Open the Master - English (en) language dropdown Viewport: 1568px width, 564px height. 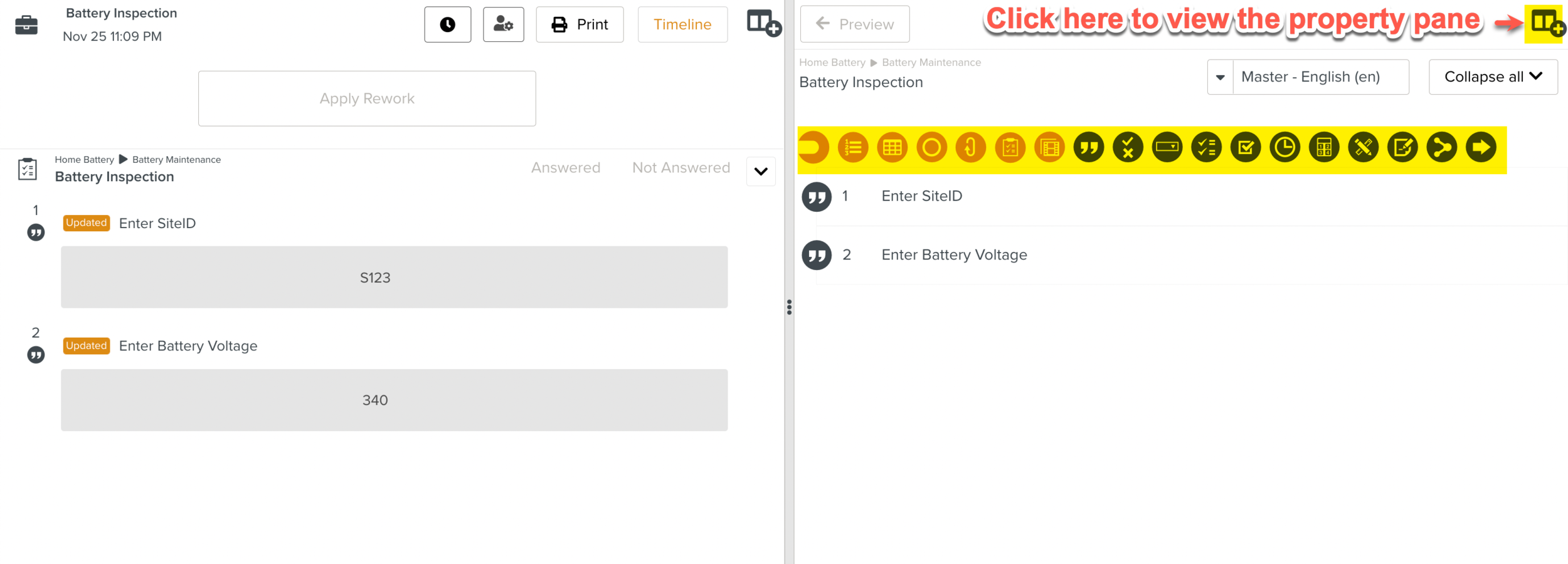coord(1220,77)
